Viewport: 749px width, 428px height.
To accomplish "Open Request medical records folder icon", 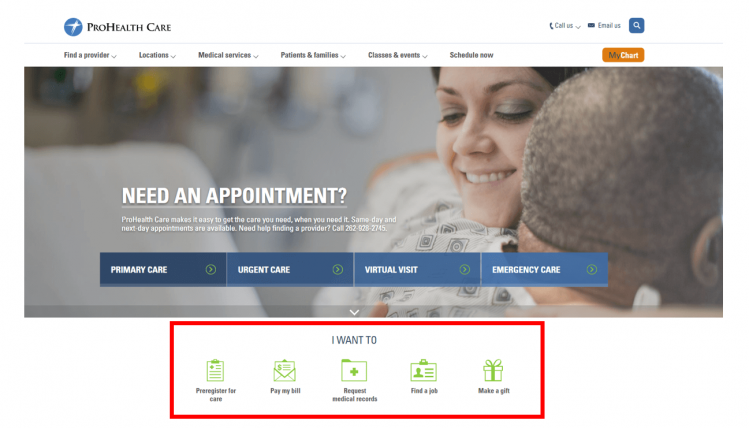I will [354, 370].
